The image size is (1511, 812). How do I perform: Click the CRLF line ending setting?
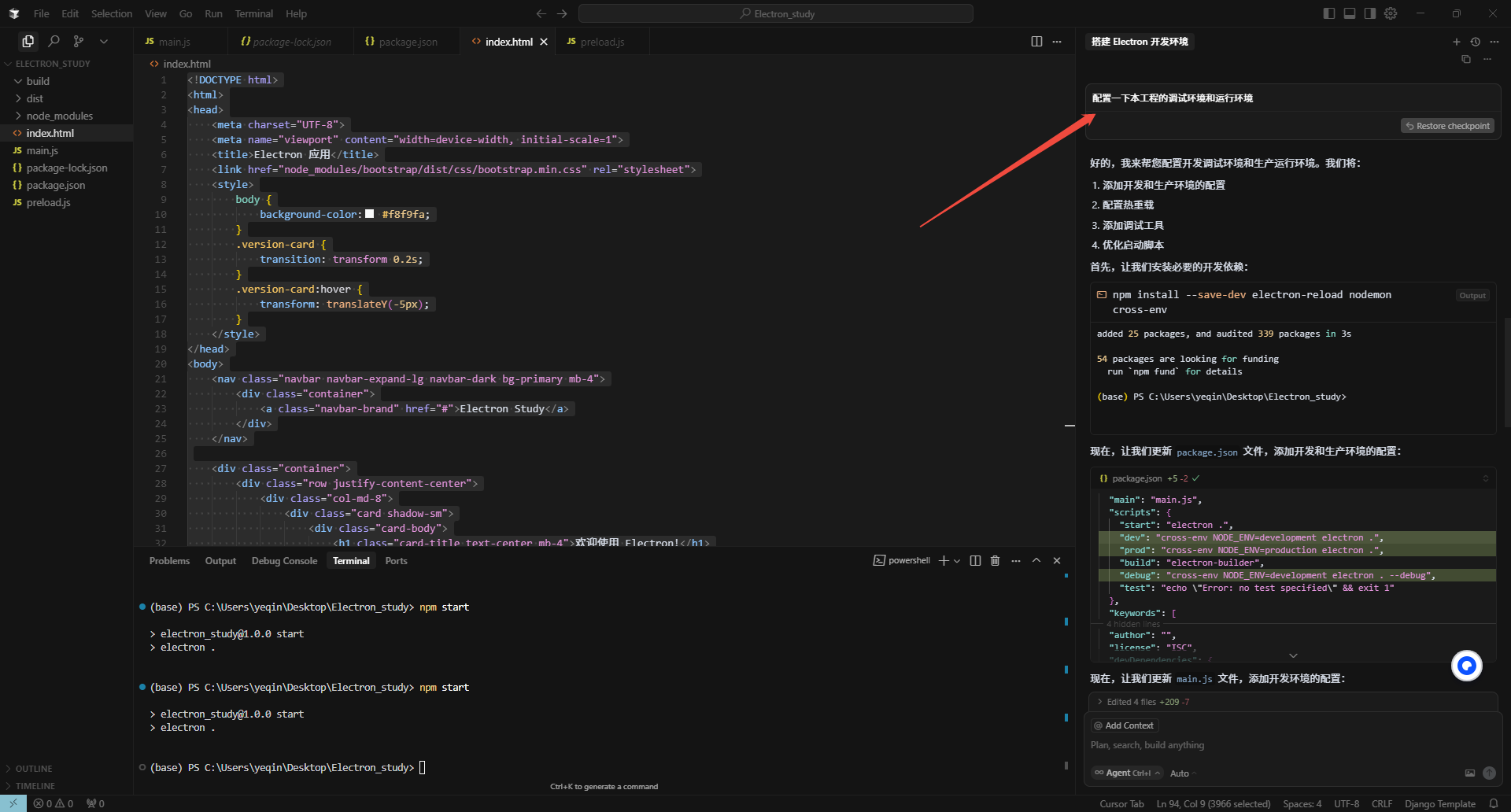coord(1382,804)
